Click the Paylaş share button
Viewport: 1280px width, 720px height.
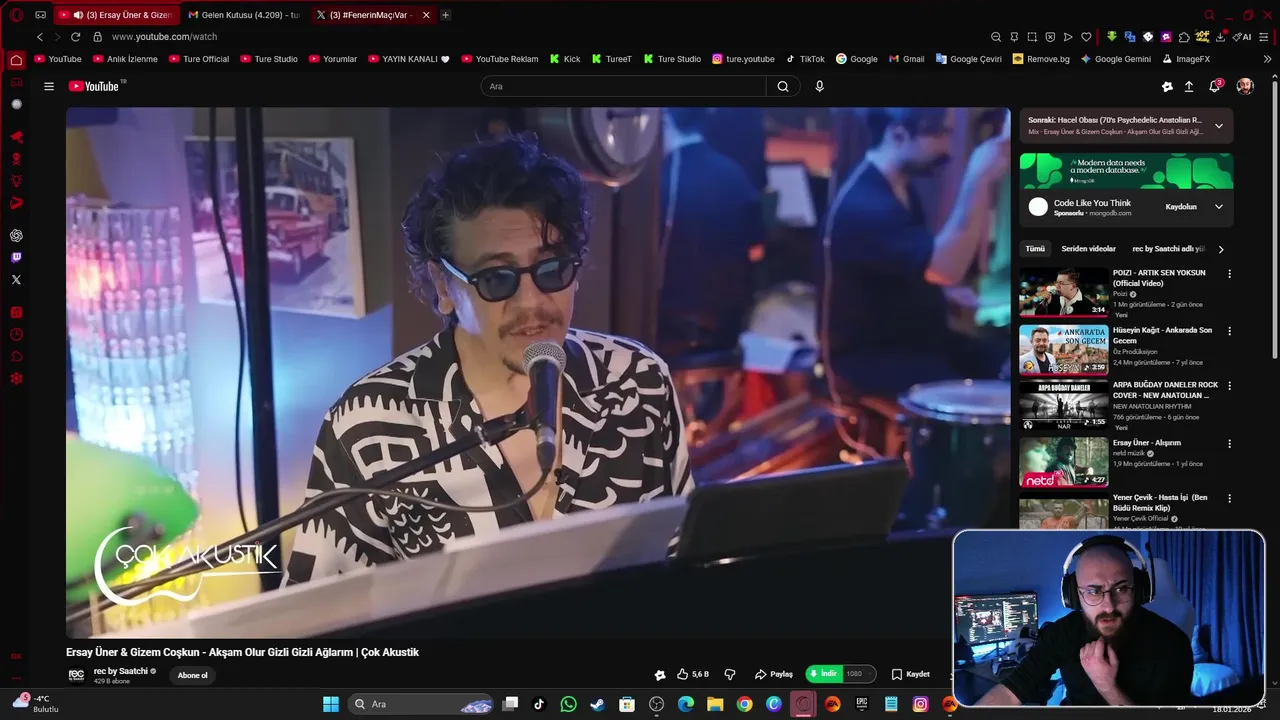774,674
